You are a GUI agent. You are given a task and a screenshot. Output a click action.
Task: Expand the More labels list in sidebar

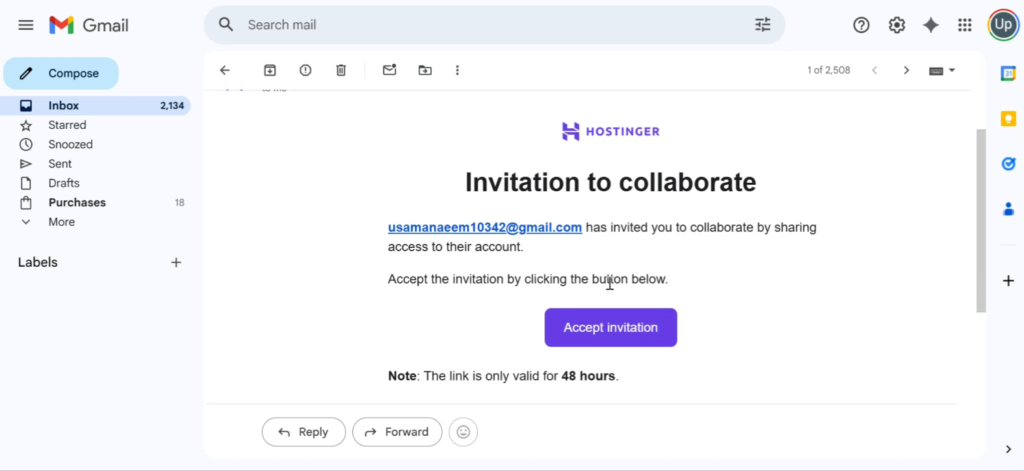tap(61, 222)
